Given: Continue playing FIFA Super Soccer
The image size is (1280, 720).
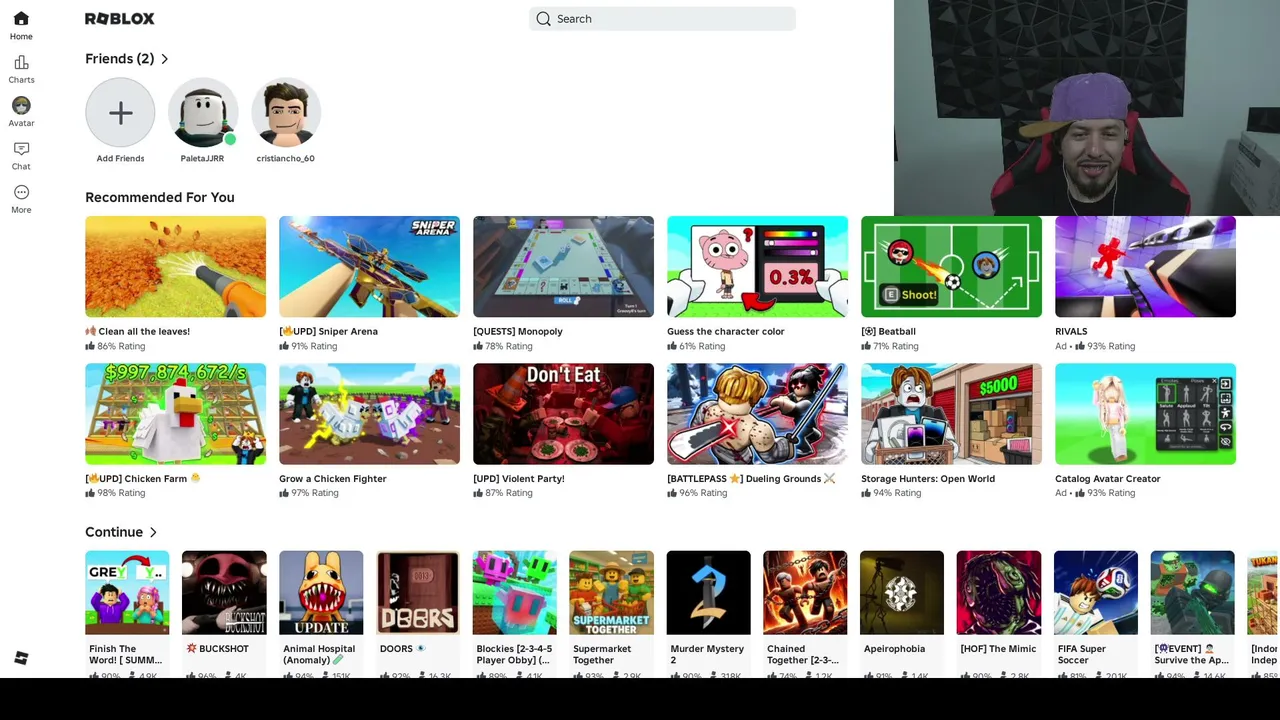Looking at the screenshot, I should (1095, 592).
